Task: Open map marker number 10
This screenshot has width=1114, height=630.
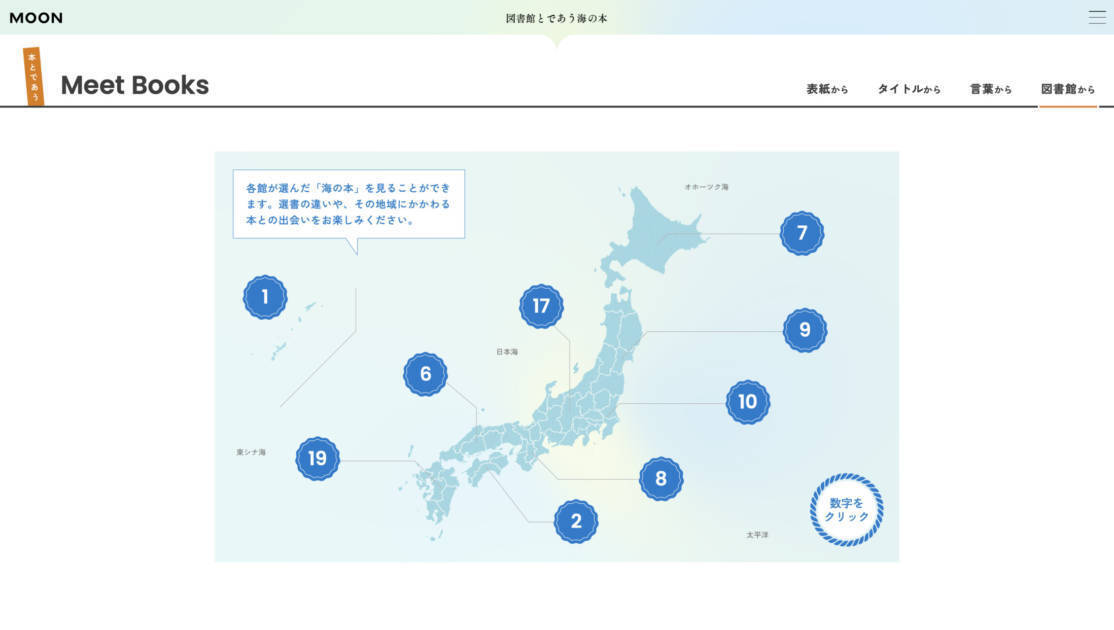Action: click(x=747, y=402)
